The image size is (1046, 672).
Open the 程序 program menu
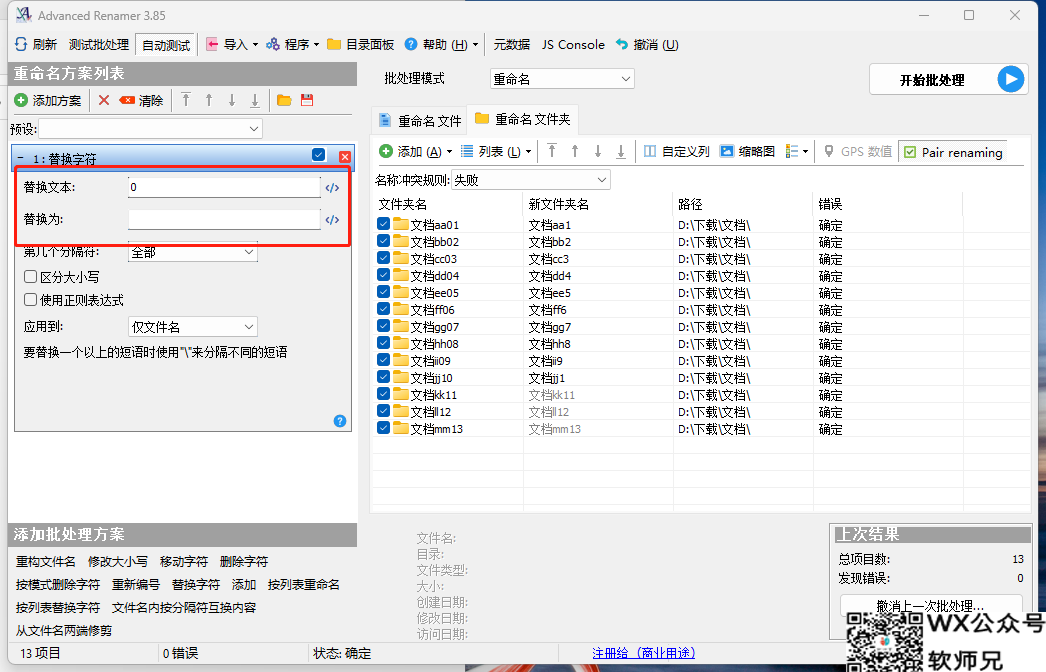point(292,45)
